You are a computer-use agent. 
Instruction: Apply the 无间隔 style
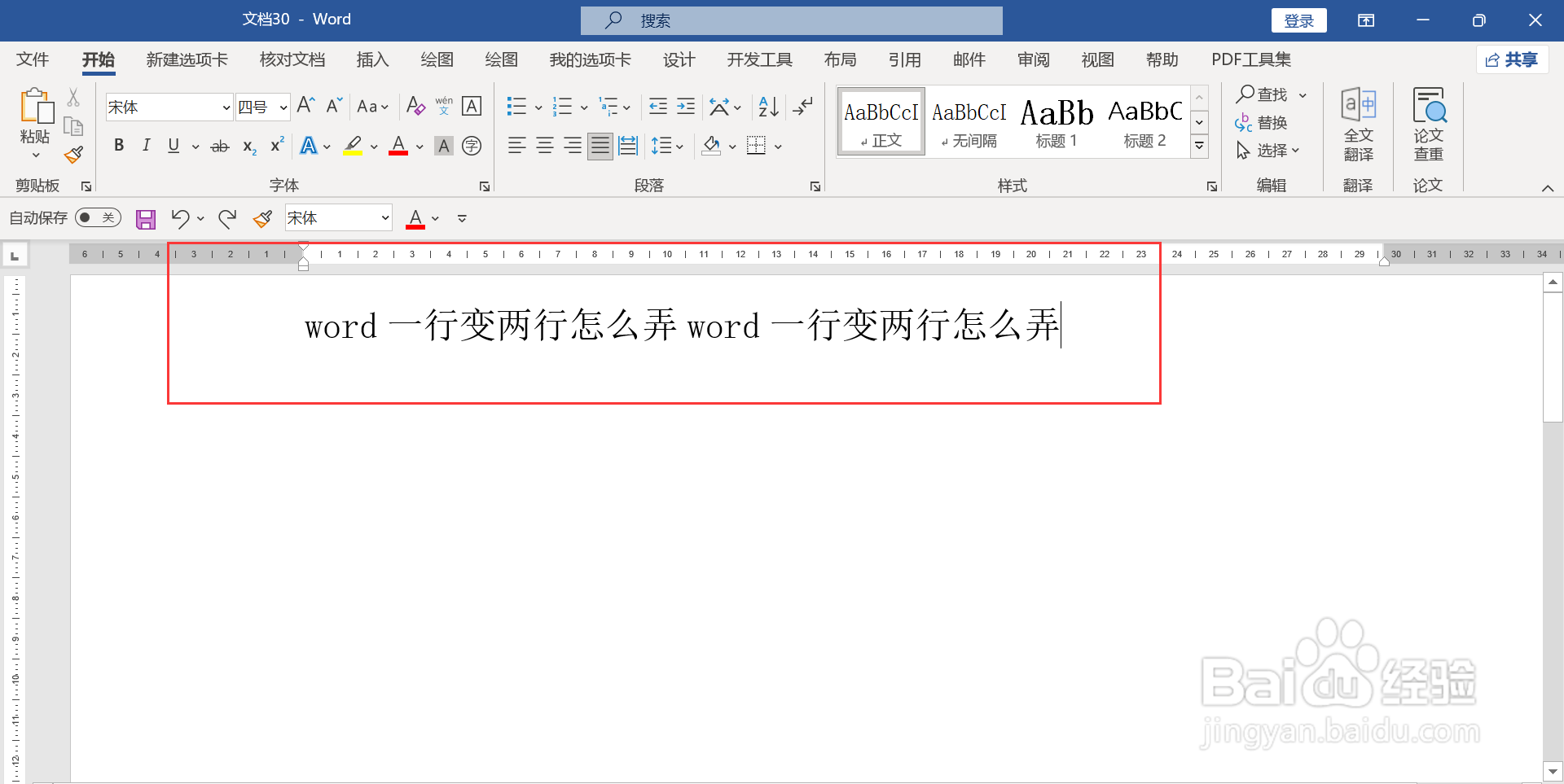tap(969, 121)
